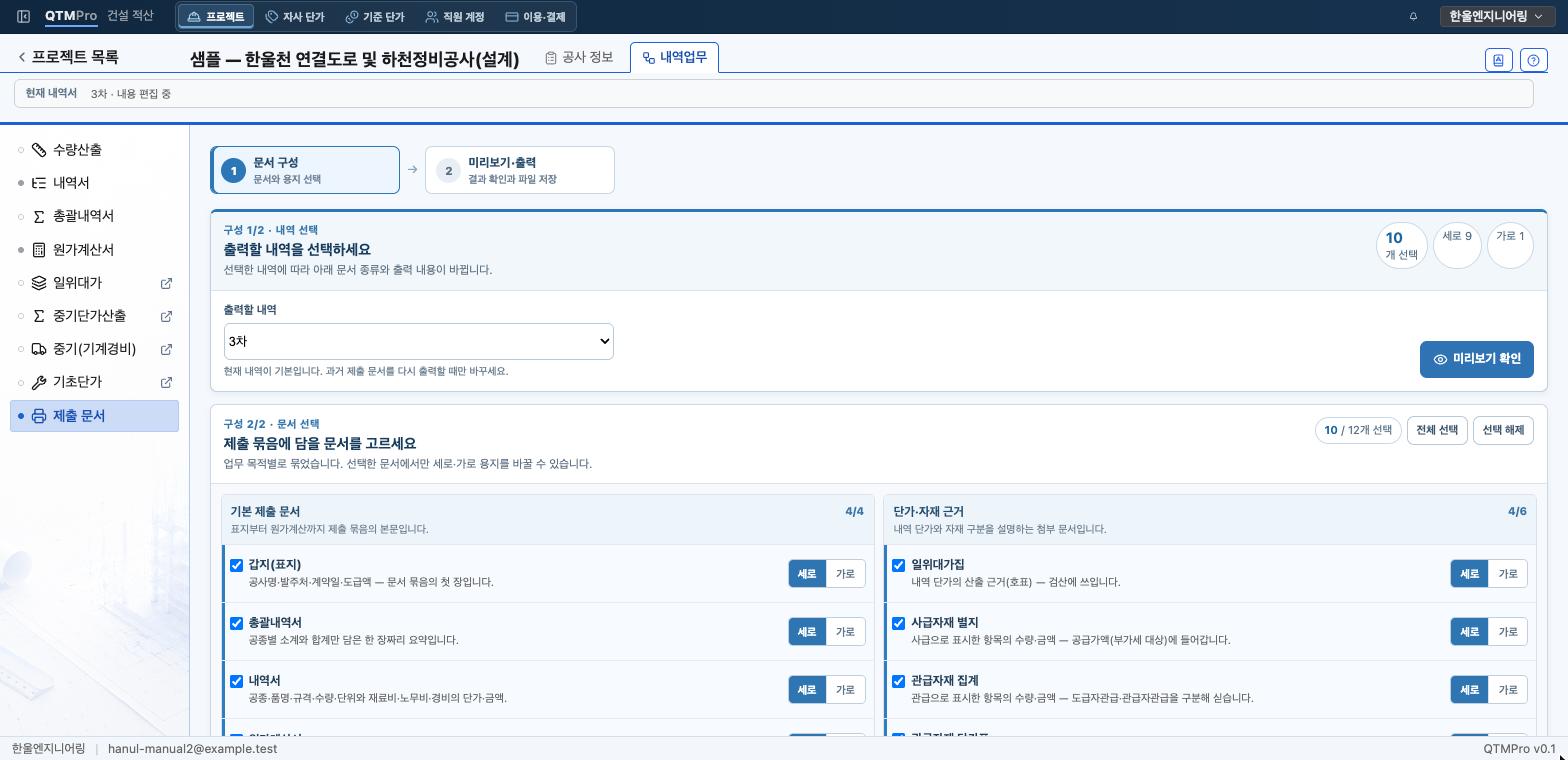Uncheck the 총괄내역서 document checkbox

[x=237, y=623]
